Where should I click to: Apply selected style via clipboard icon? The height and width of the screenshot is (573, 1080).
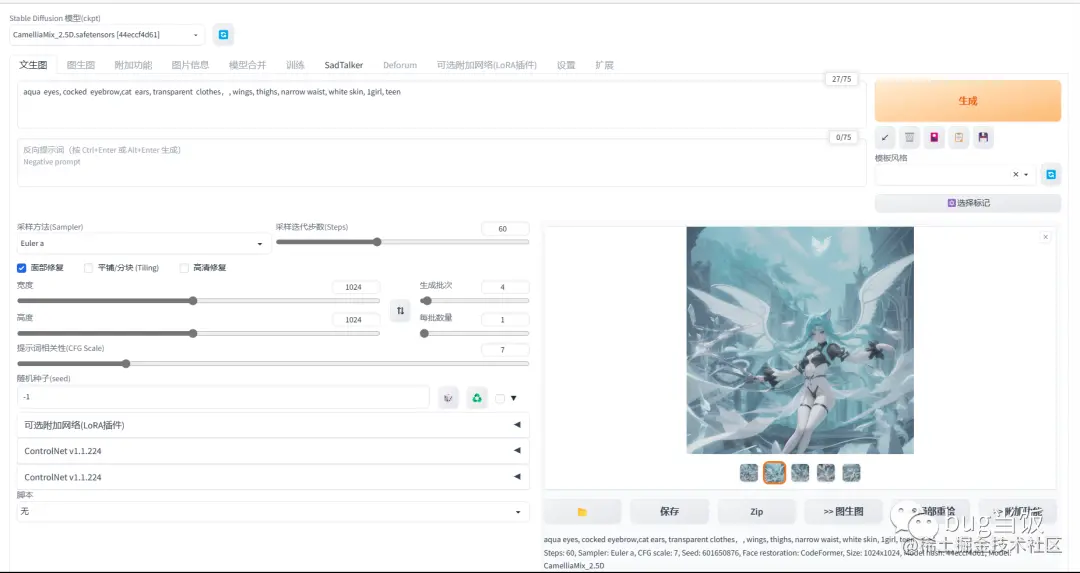tap(959, 138)
